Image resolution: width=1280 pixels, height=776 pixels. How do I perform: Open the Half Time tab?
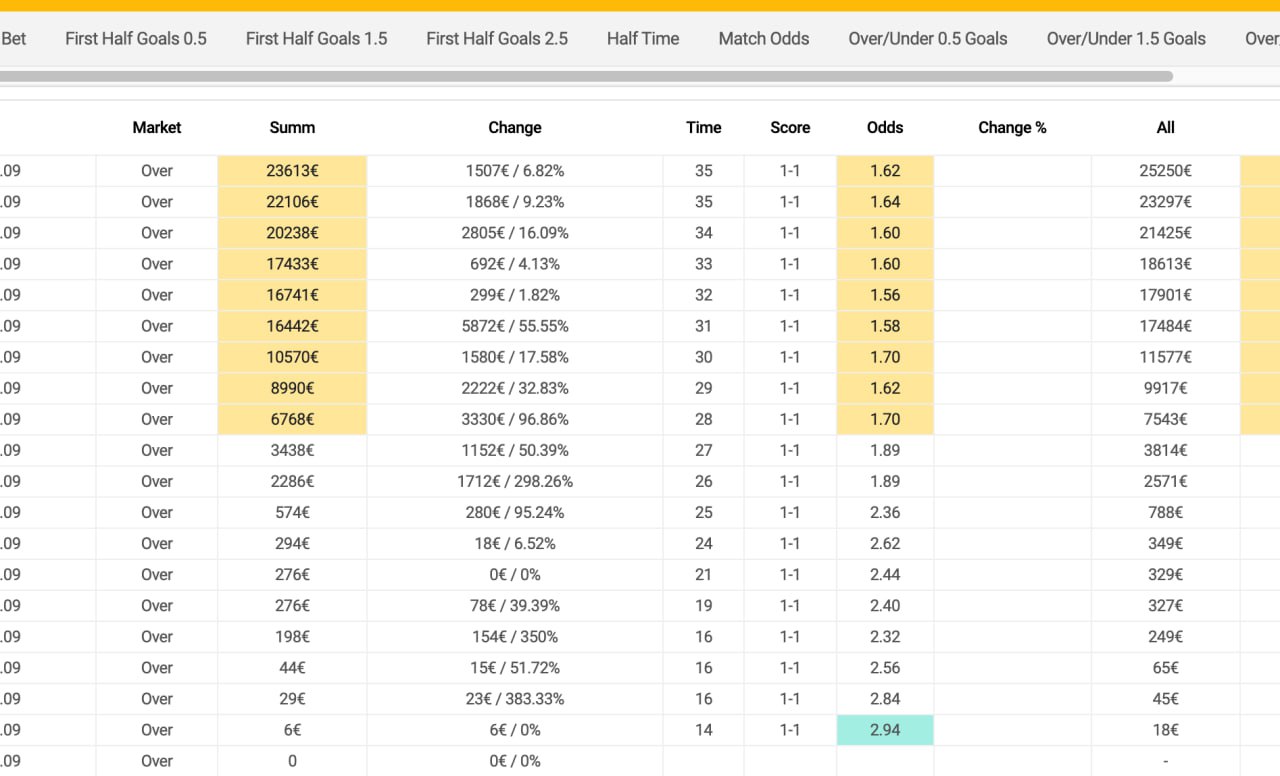(x=643, y=39)
